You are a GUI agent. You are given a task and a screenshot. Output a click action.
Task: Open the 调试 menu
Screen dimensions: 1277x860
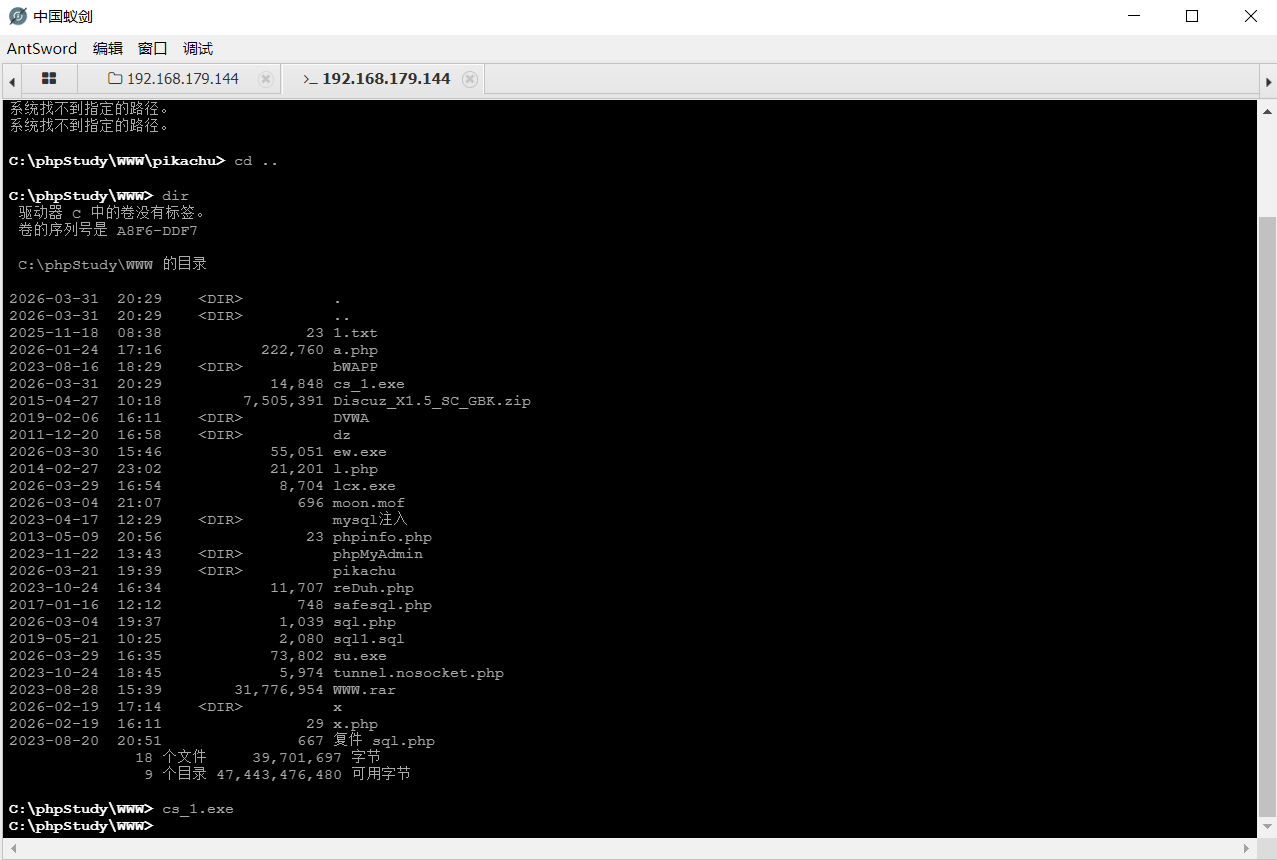pos(198,48)
